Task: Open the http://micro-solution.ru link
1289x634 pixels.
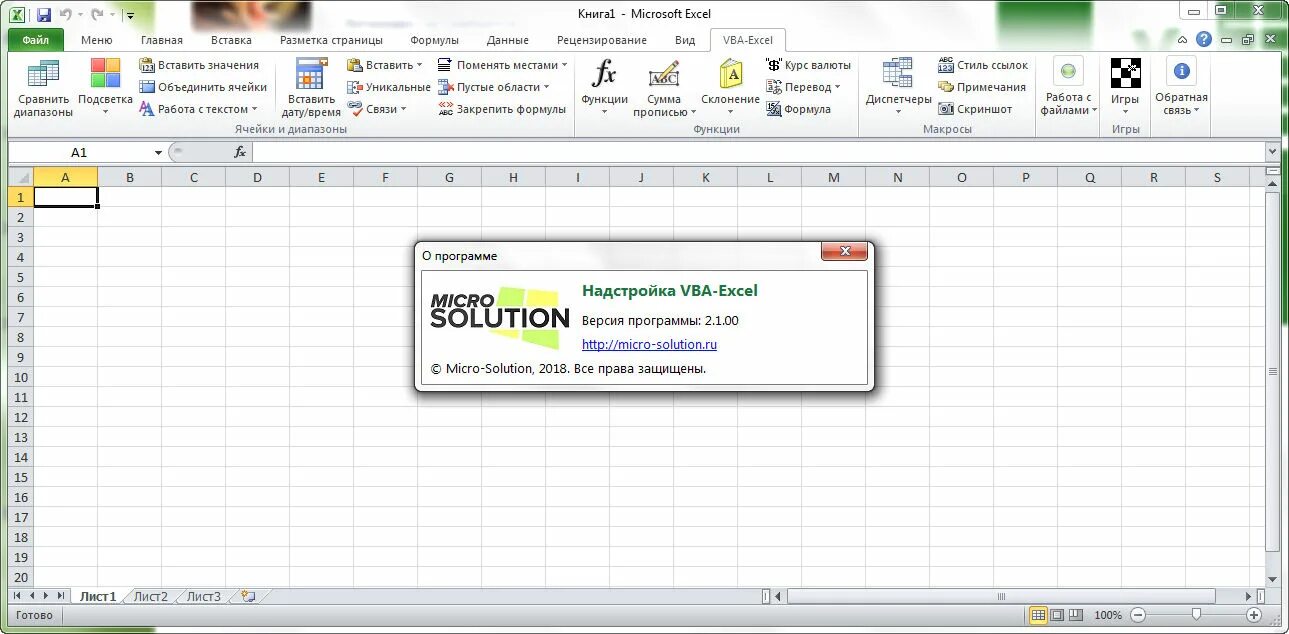Action: coord(649,345)
